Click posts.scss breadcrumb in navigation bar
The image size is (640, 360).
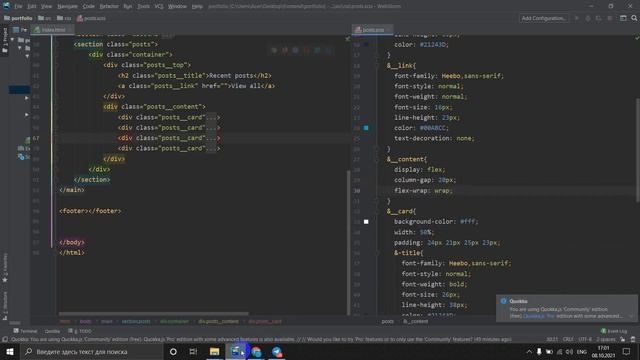91,18
